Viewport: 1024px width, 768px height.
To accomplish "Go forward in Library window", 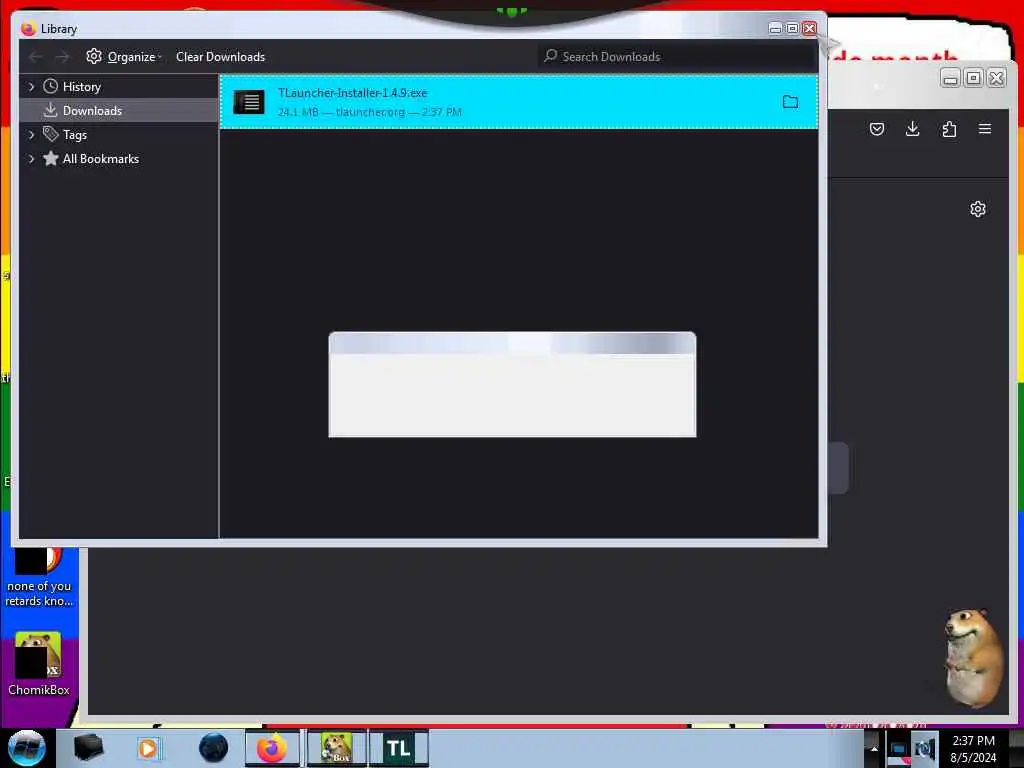I will (62, 57).
